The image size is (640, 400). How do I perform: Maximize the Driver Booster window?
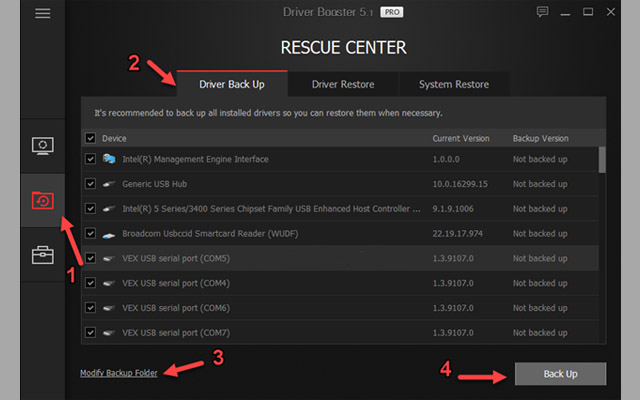(588, 12)
